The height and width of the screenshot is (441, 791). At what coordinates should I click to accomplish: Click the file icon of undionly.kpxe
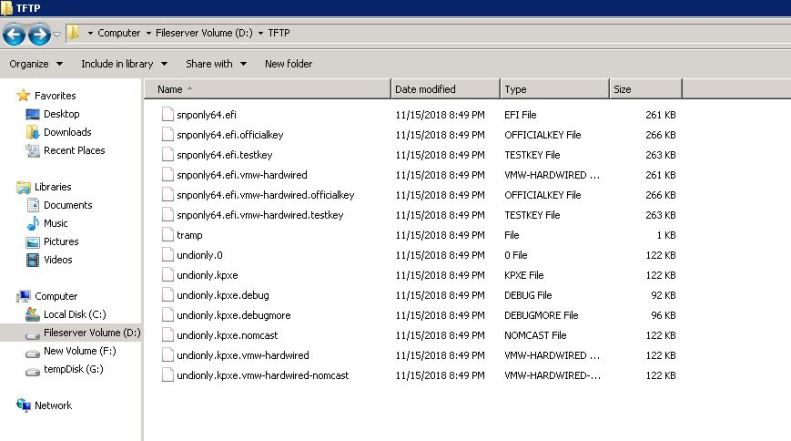click(x=167, y=275)
